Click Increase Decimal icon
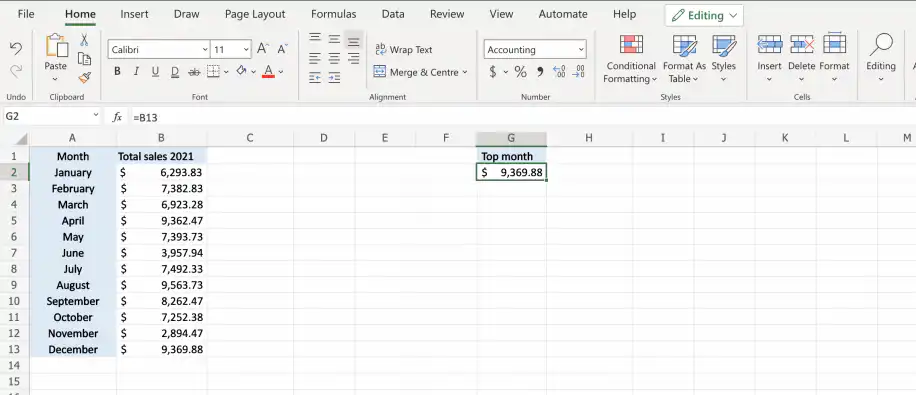Viewport: 916px width, 395px height. point(559,72)
